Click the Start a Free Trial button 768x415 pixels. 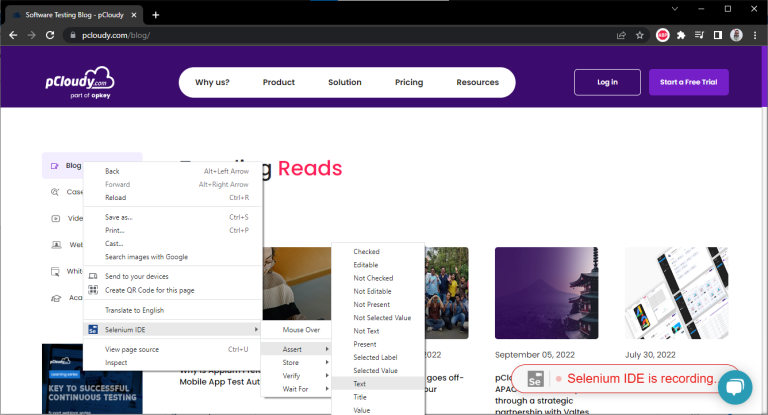[x=688, y=82]
